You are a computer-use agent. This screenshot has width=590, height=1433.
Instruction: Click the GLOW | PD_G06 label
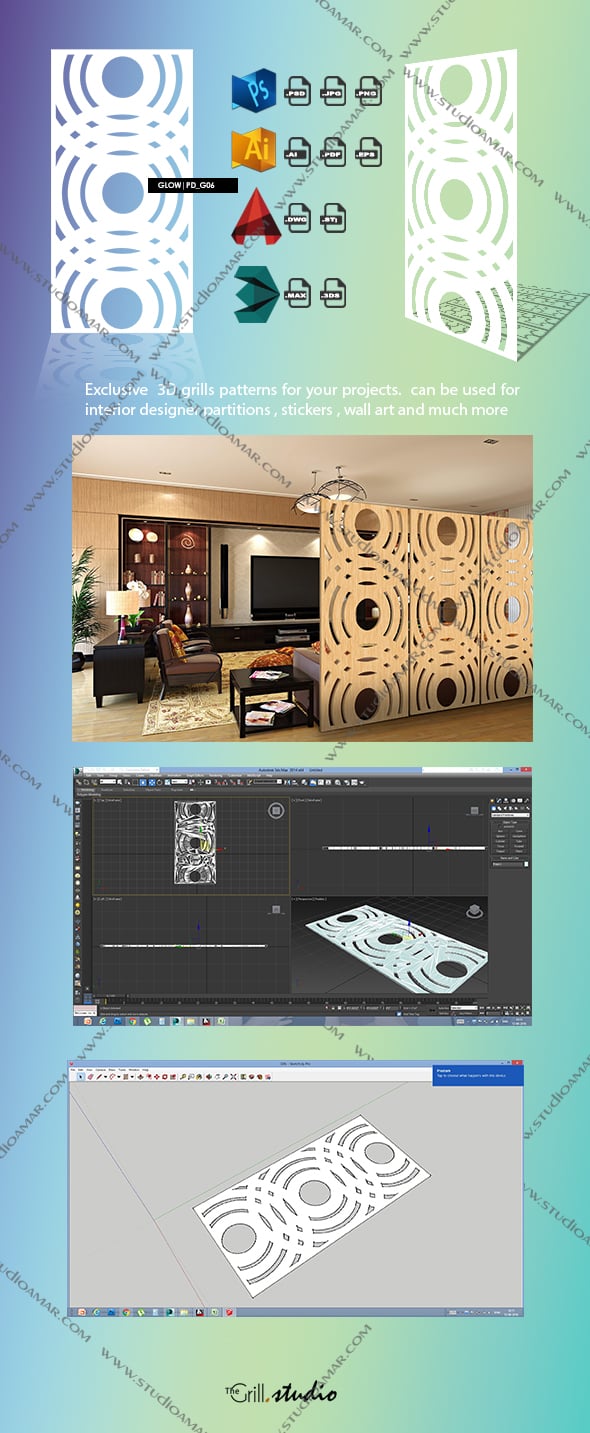tap(192, 185)
